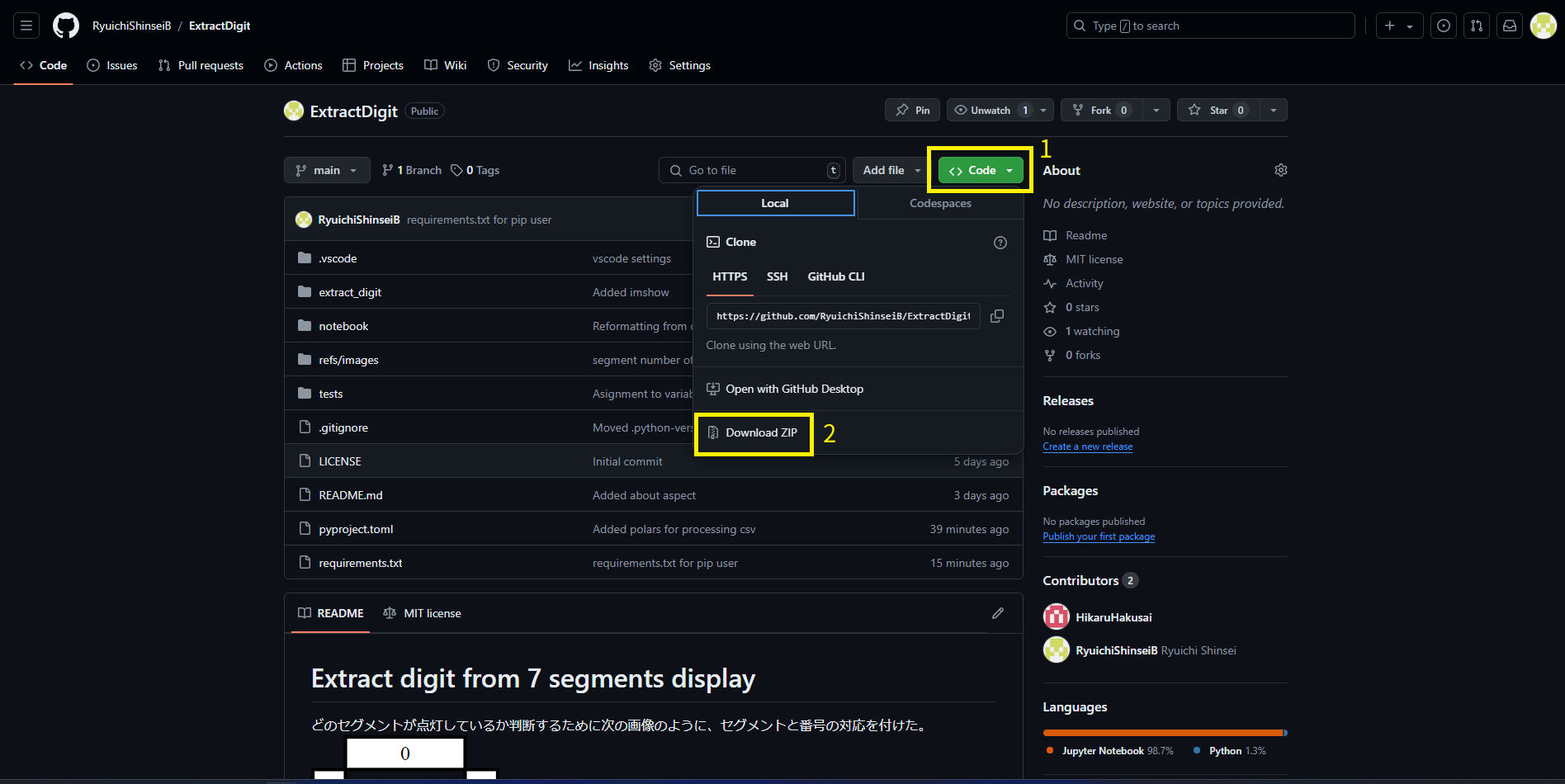
Task: Focus the Go to file search box
Action: click(752, 170)
